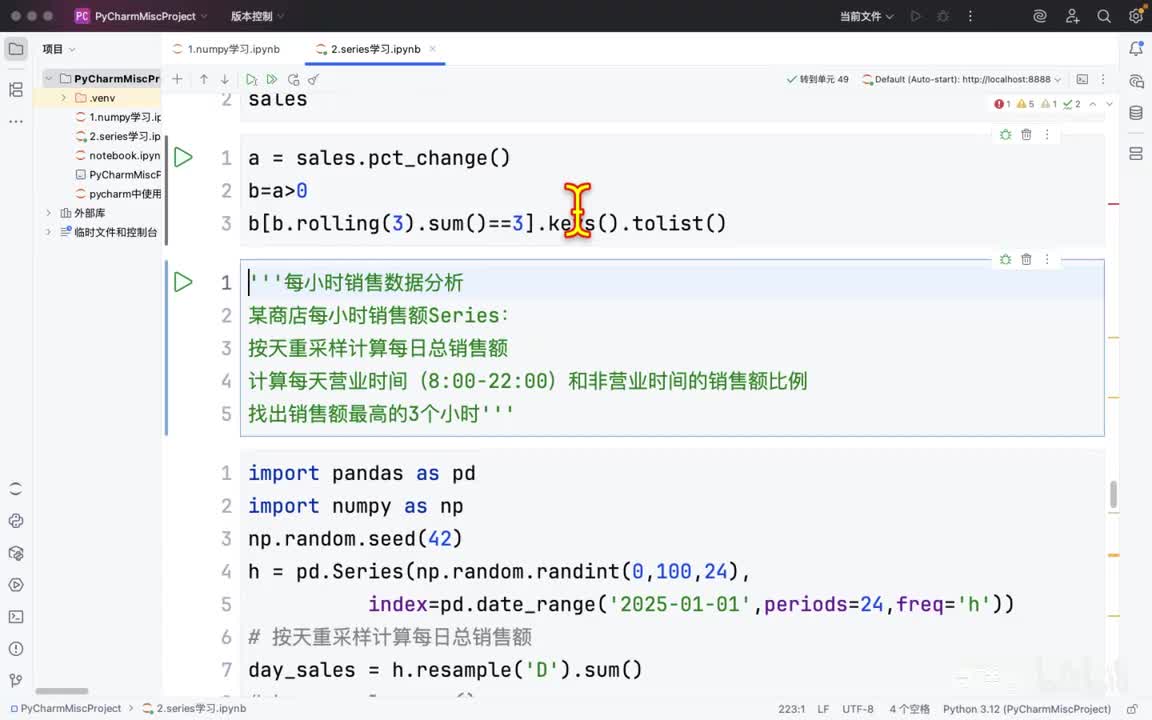Open more options for the pct_change cell
The height and width of the screenshot is (720, 1152).
[1047, 134]
